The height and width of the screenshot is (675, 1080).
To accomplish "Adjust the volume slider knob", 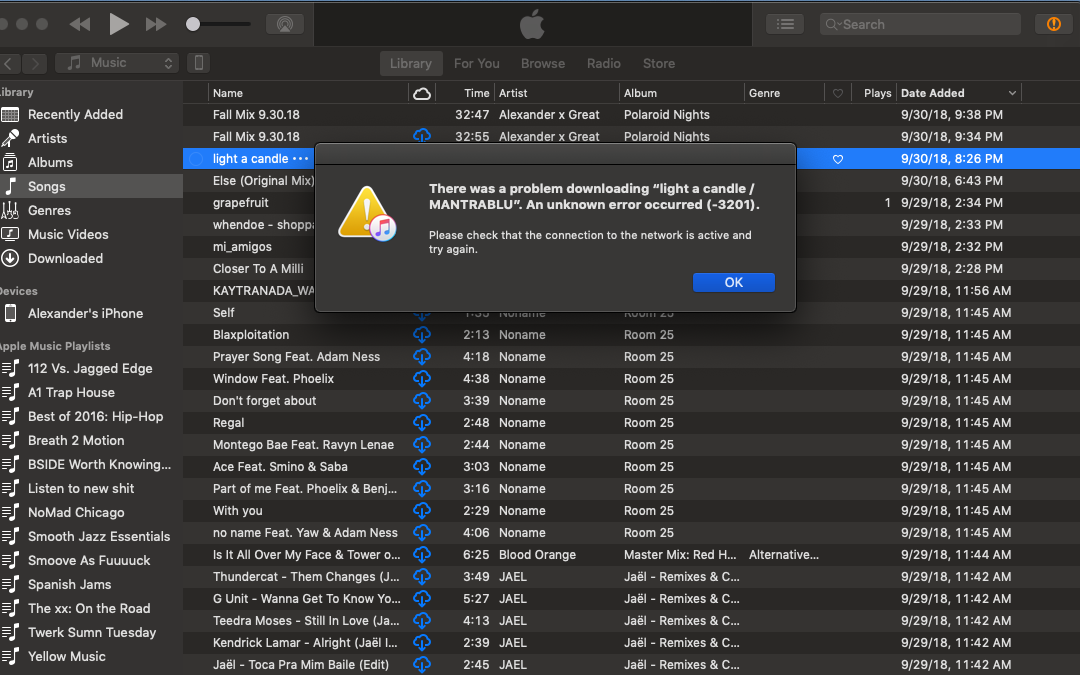I will [193, 24].
